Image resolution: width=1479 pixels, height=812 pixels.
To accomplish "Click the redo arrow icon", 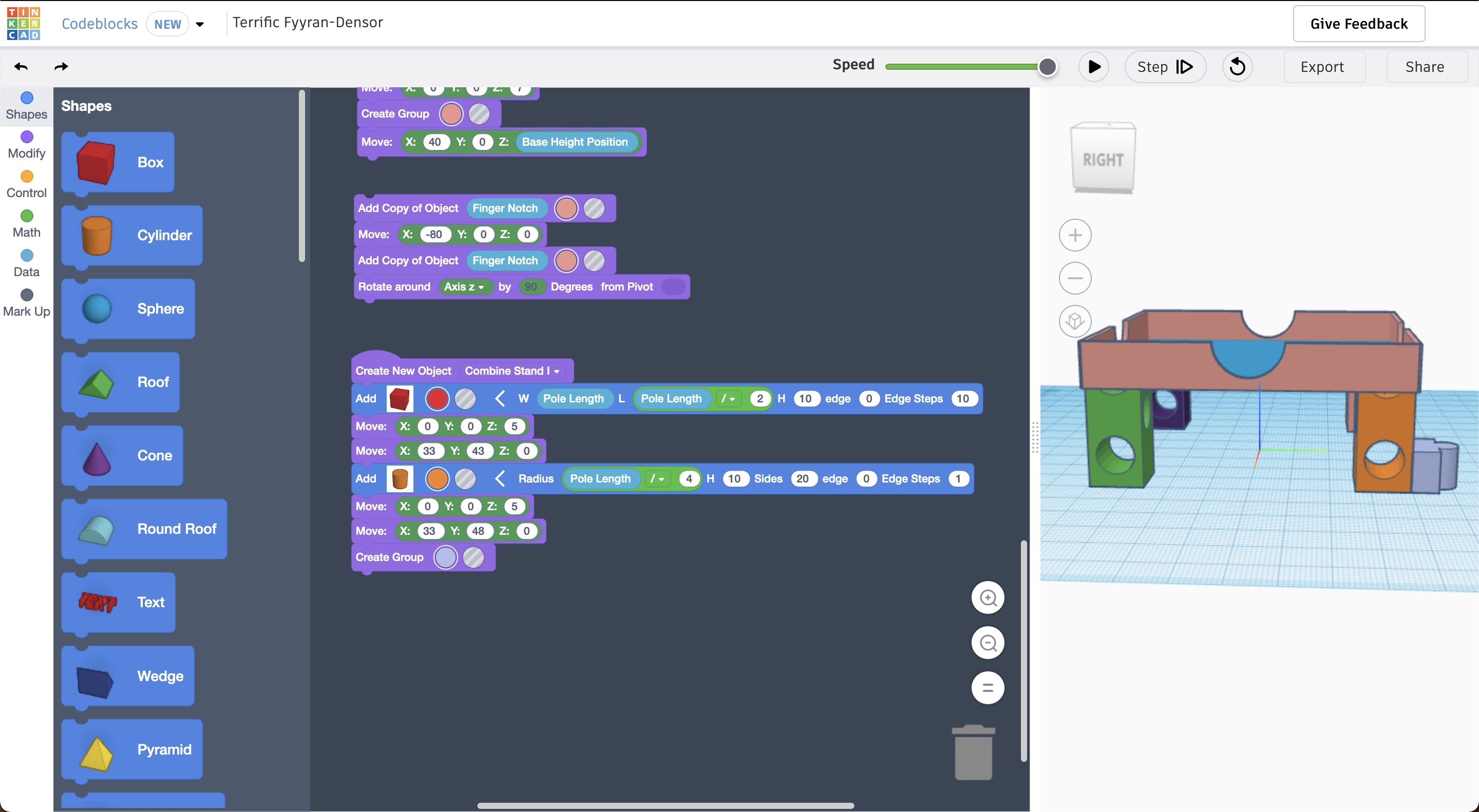I will pyautogui.click(x=61, y=67).
